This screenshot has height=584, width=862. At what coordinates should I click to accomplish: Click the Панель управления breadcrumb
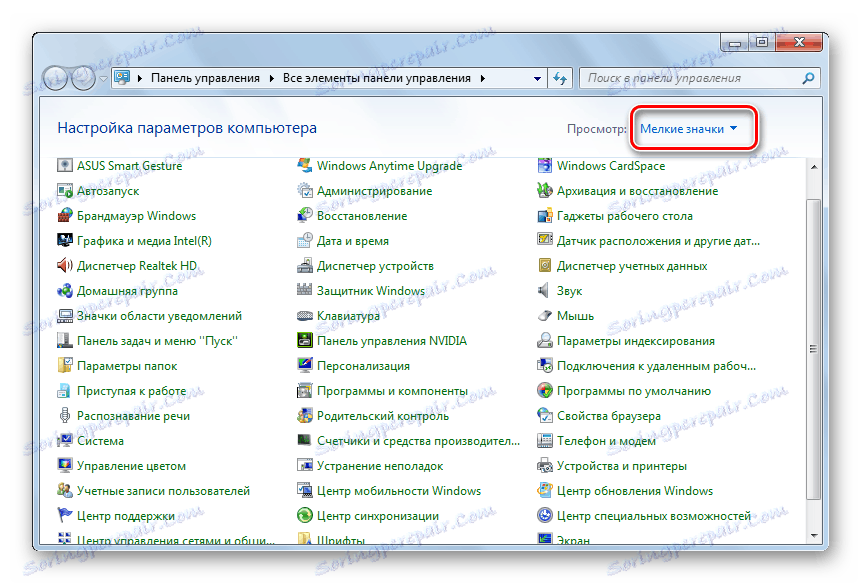(x=205, y=78)
